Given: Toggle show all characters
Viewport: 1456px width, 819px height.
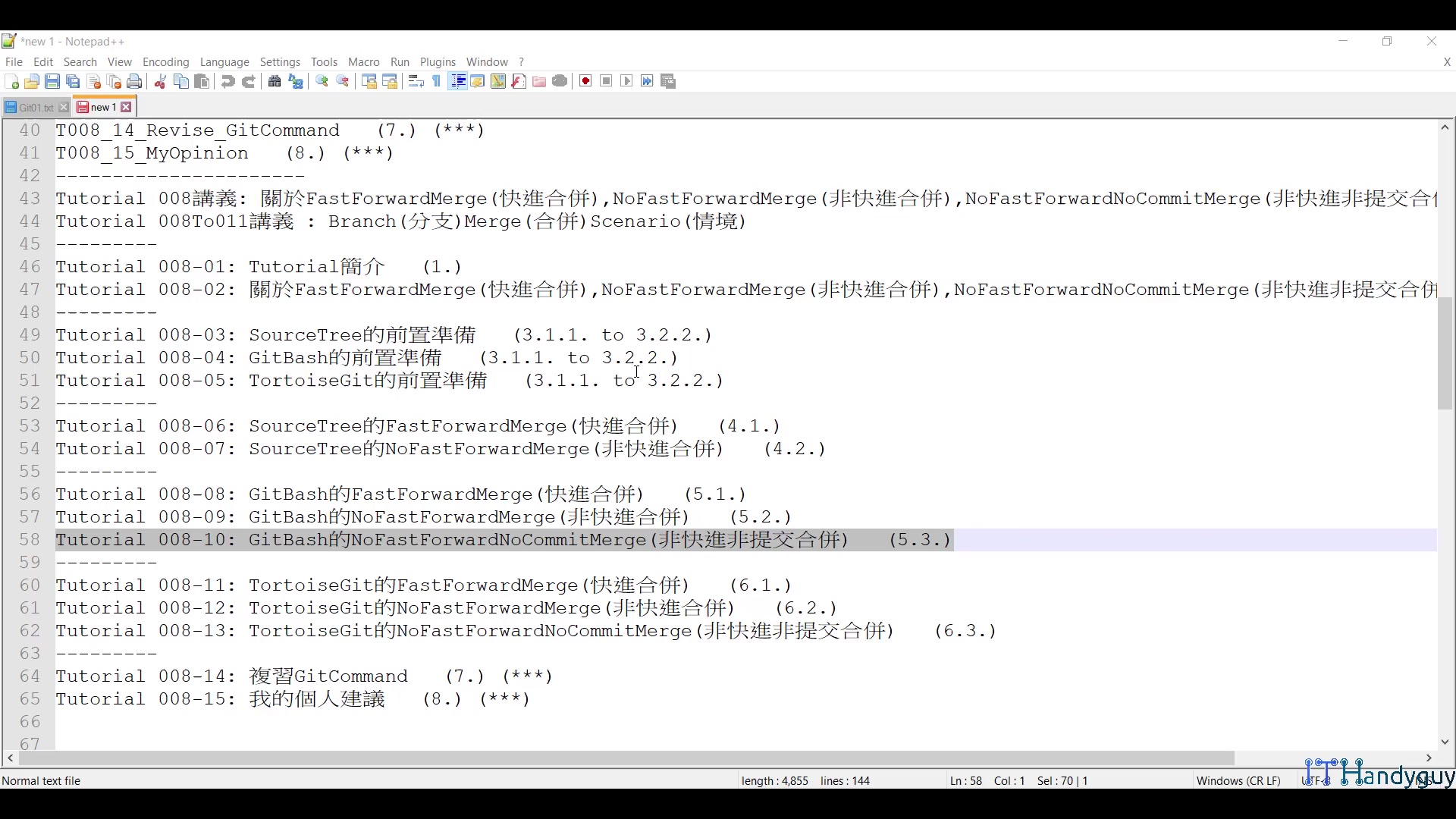Looking at the screenshot, I should pos(436,81).
